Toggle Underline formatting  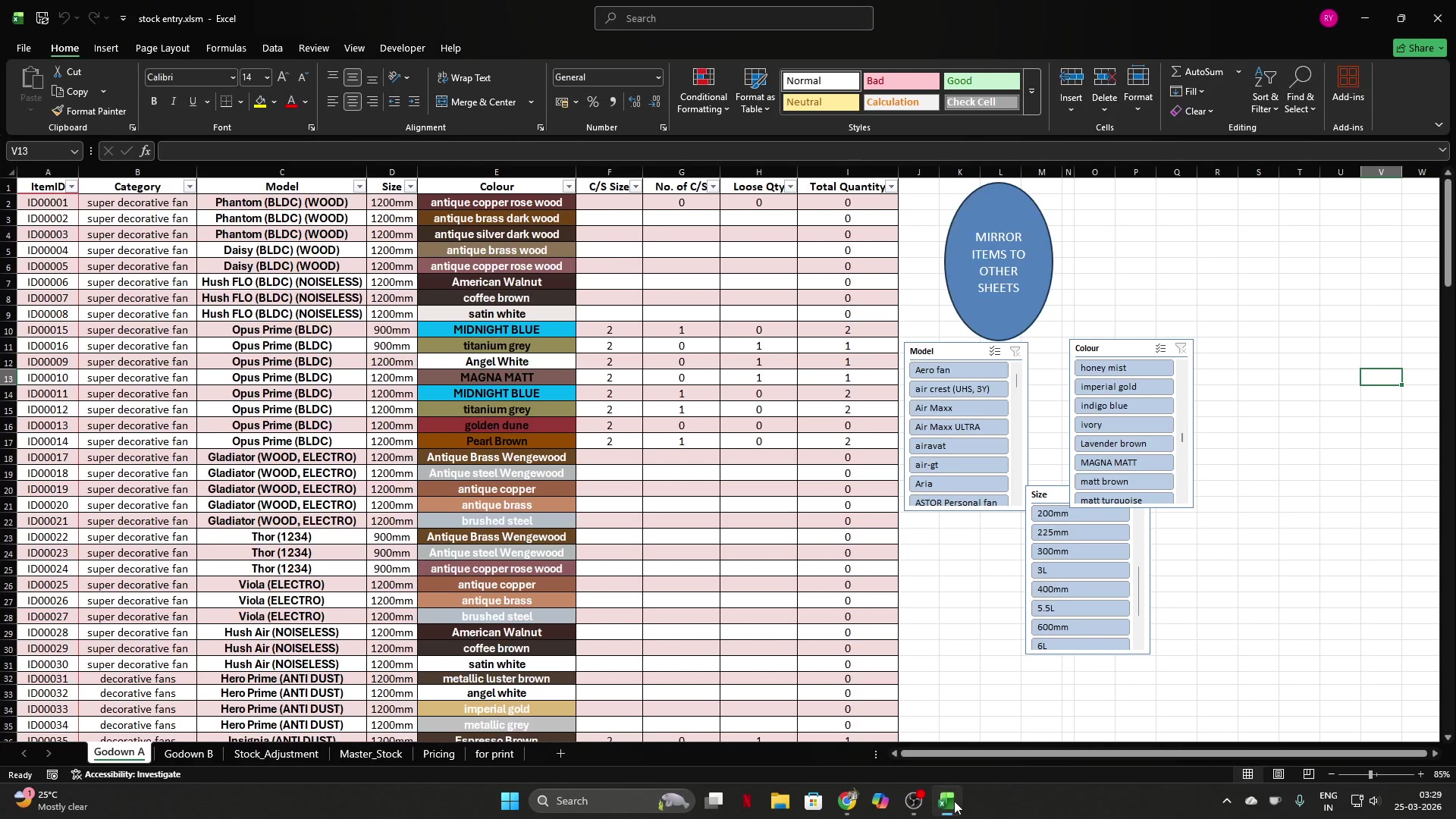[193, 102]
